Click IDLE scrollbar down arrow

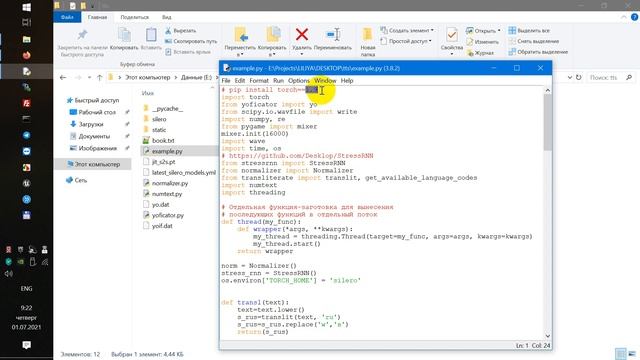click(548, 336)
